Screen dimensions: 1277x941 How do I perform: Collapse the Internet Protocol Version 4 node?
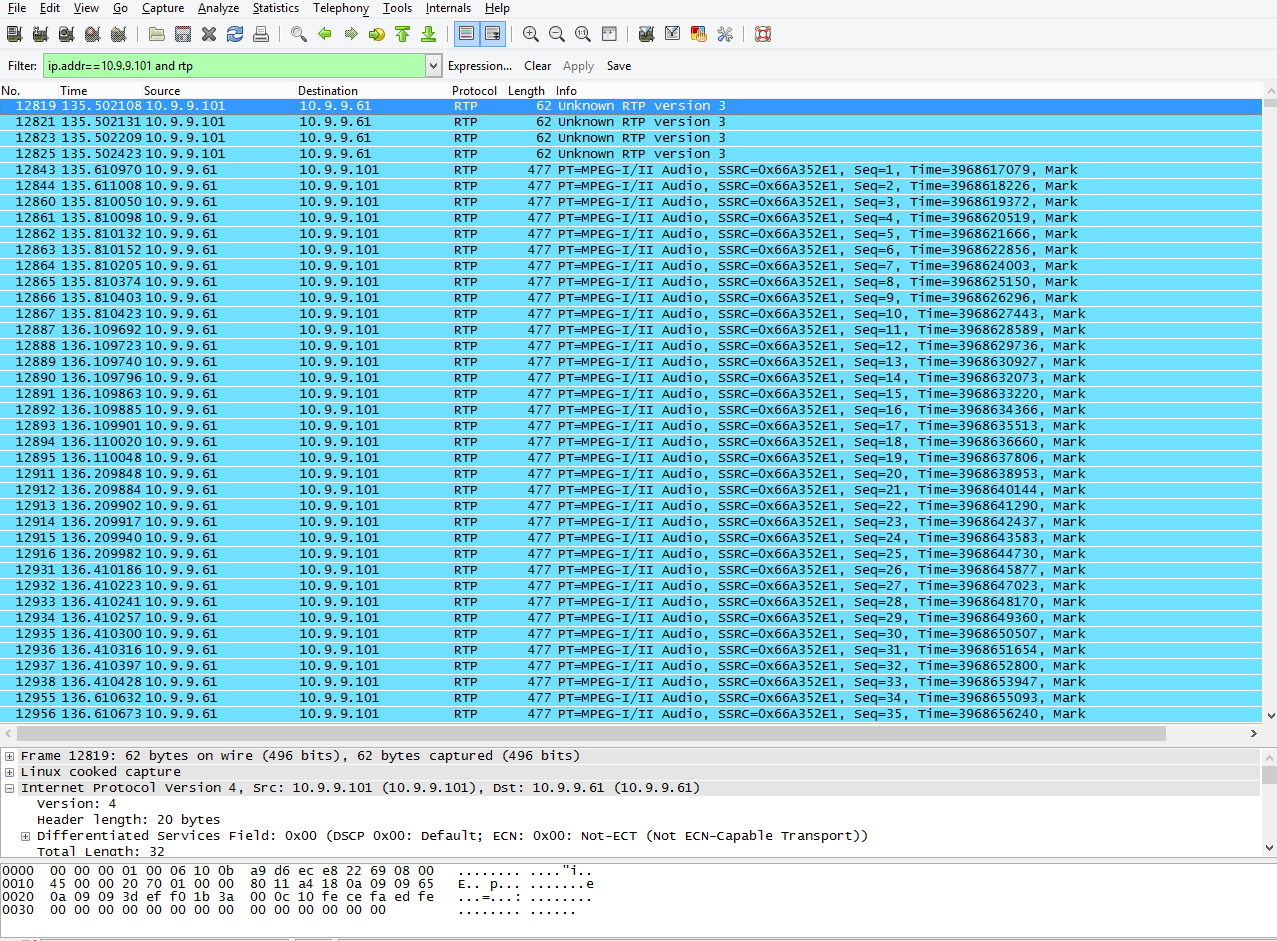click(x=10, y=788)
